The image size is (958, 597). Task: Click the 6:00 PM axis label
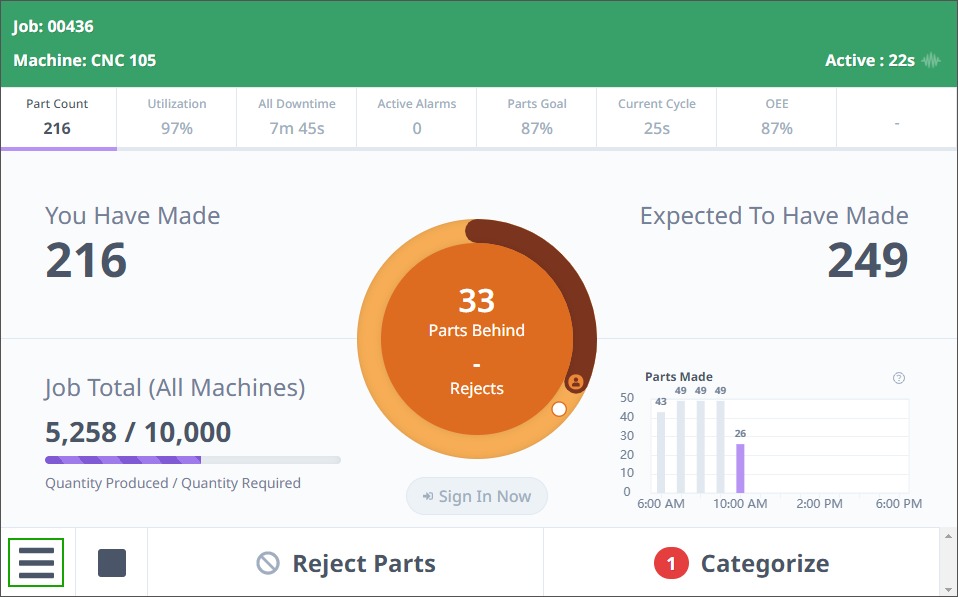[x=899, y=504]
